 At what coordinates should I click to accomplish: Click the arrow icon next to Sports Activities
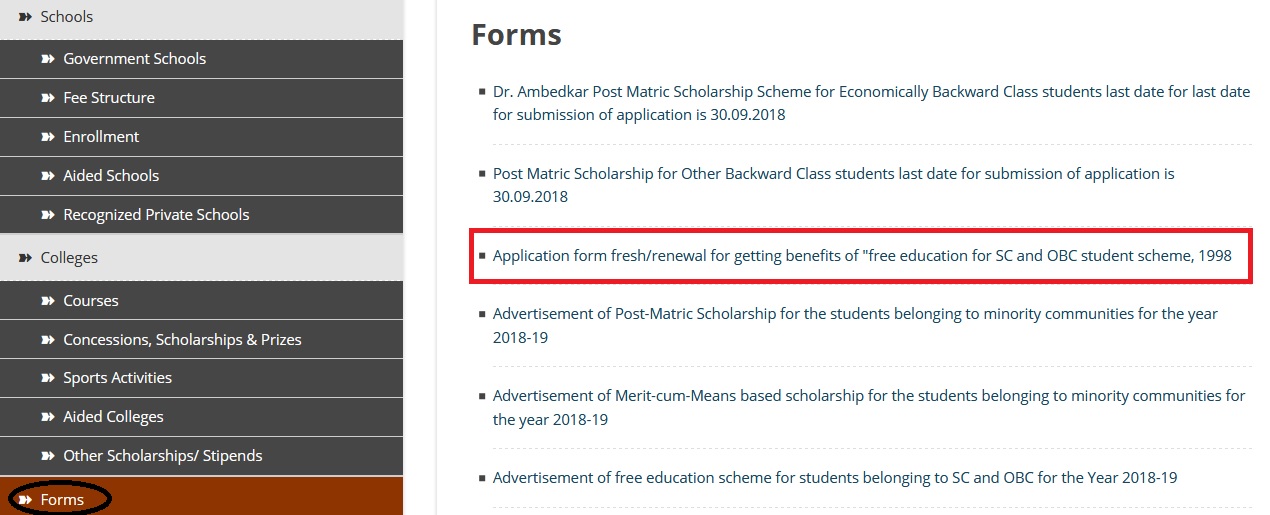click(x=47, y=378)
